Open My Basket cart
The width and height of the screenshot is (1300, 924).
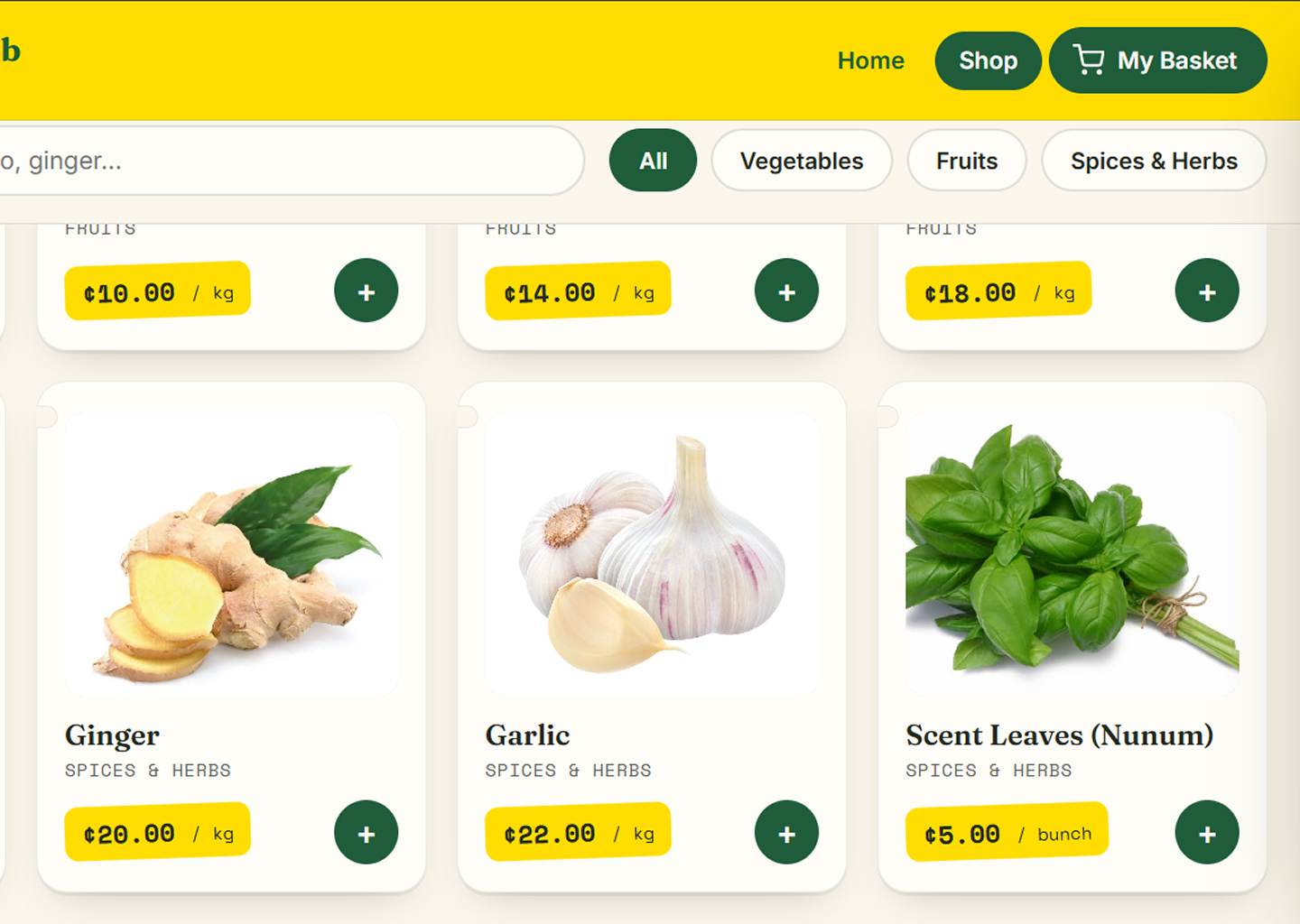pos(1158,60)
